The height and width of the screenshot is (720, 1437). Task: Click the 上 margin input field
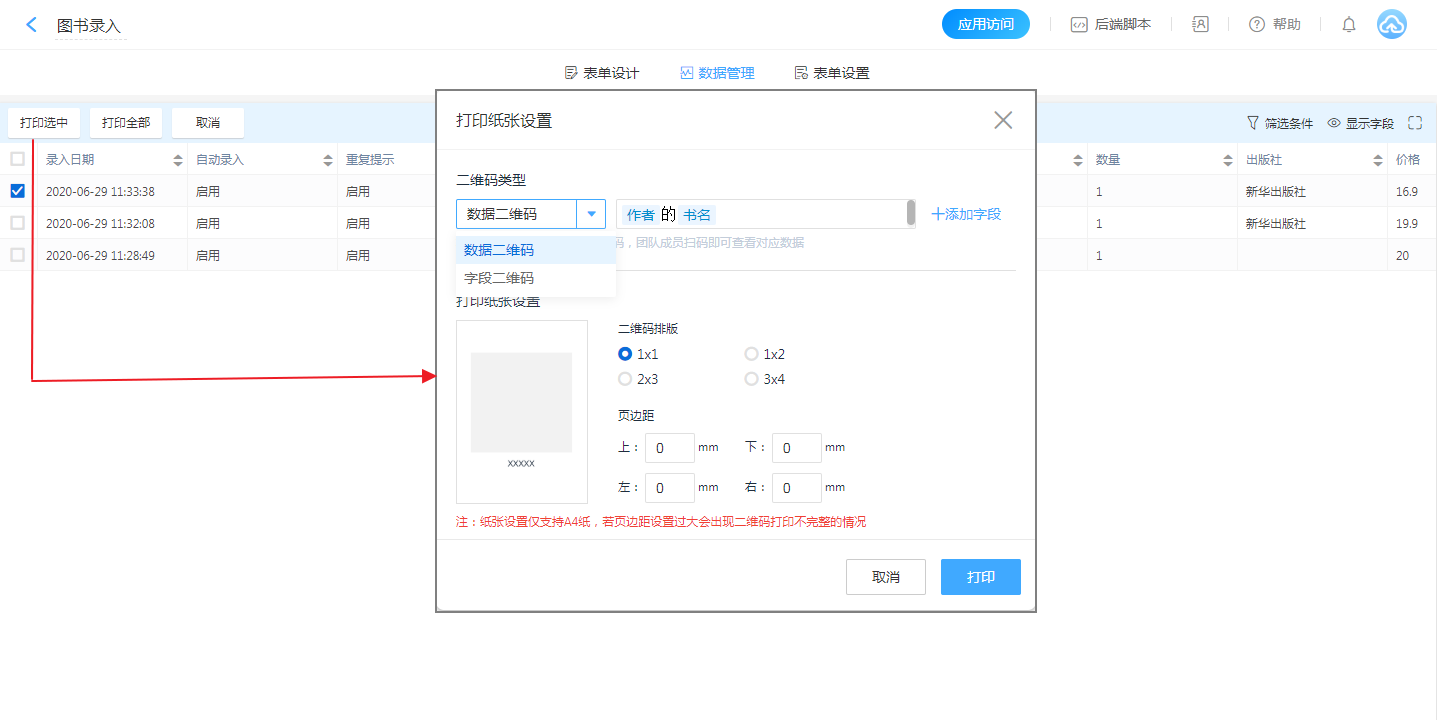670,448
